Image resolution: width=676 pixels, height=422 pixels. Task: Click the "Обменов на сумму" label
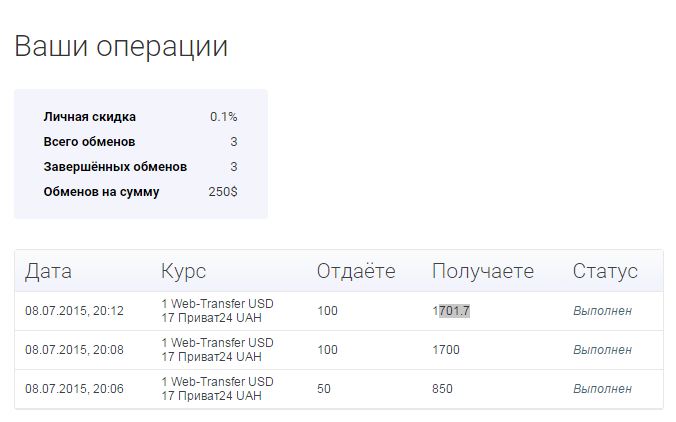(x=101, y=192)
